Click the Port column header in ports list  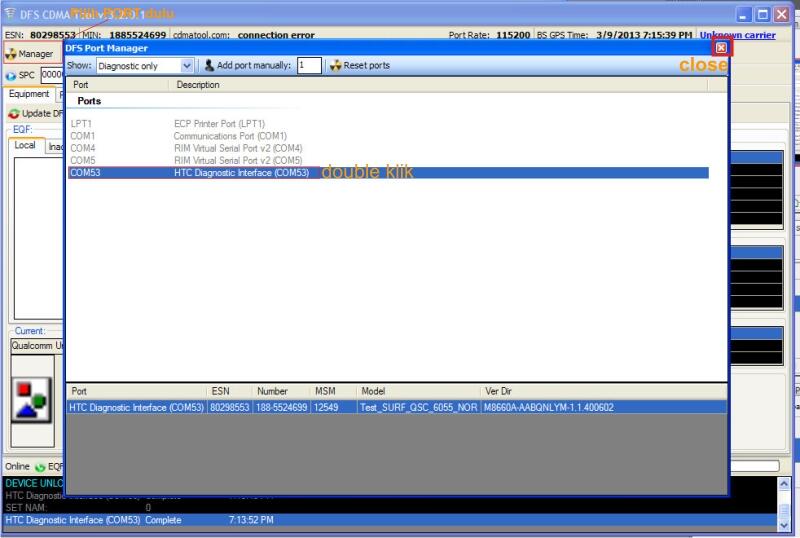pyautogui.click(x=118, y=85)
